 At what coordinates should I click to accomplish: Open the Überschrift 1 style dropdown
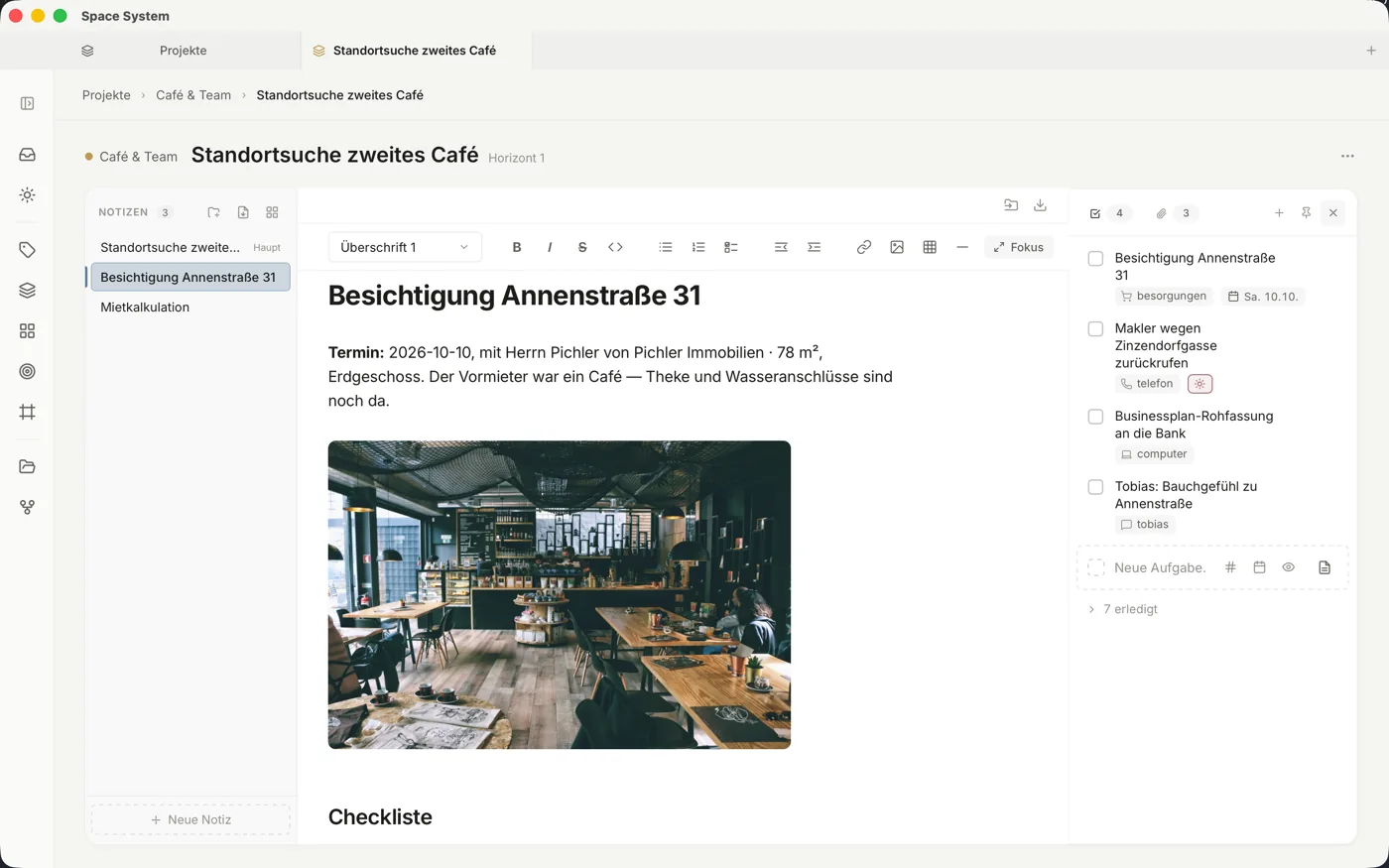pos(405,247)
